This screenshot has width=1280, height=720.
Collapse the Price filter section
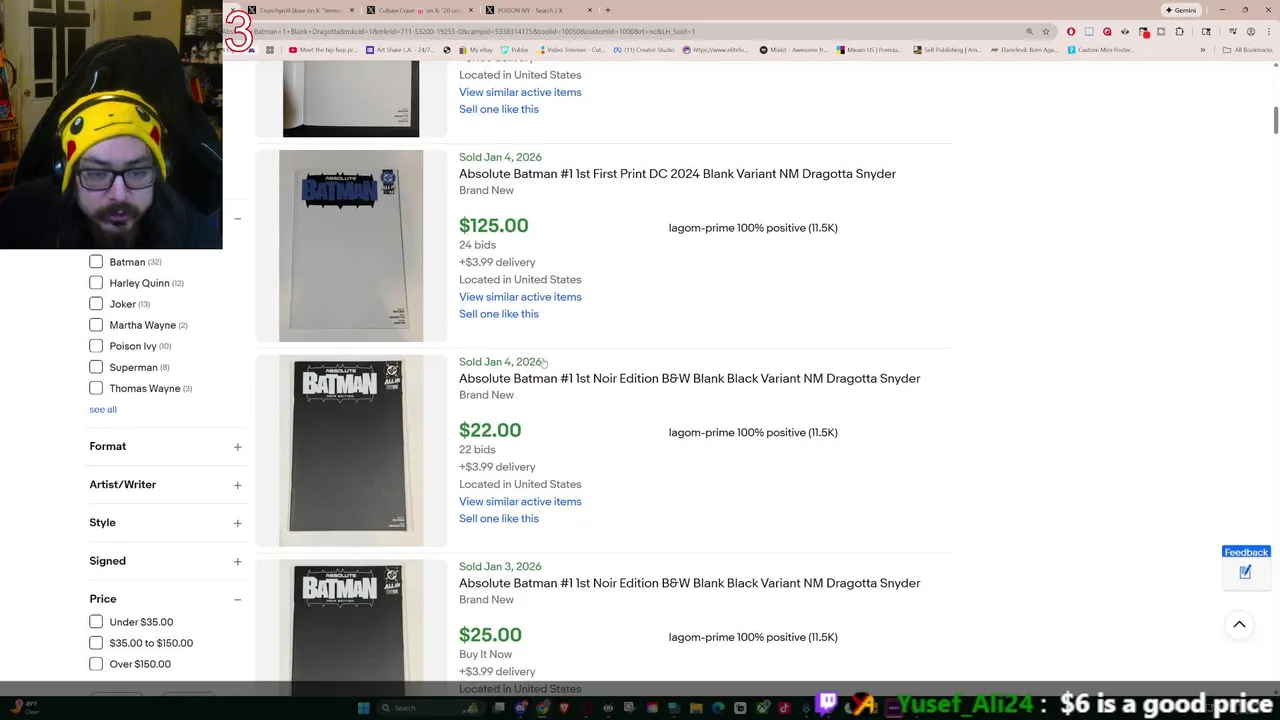[237, 599]
